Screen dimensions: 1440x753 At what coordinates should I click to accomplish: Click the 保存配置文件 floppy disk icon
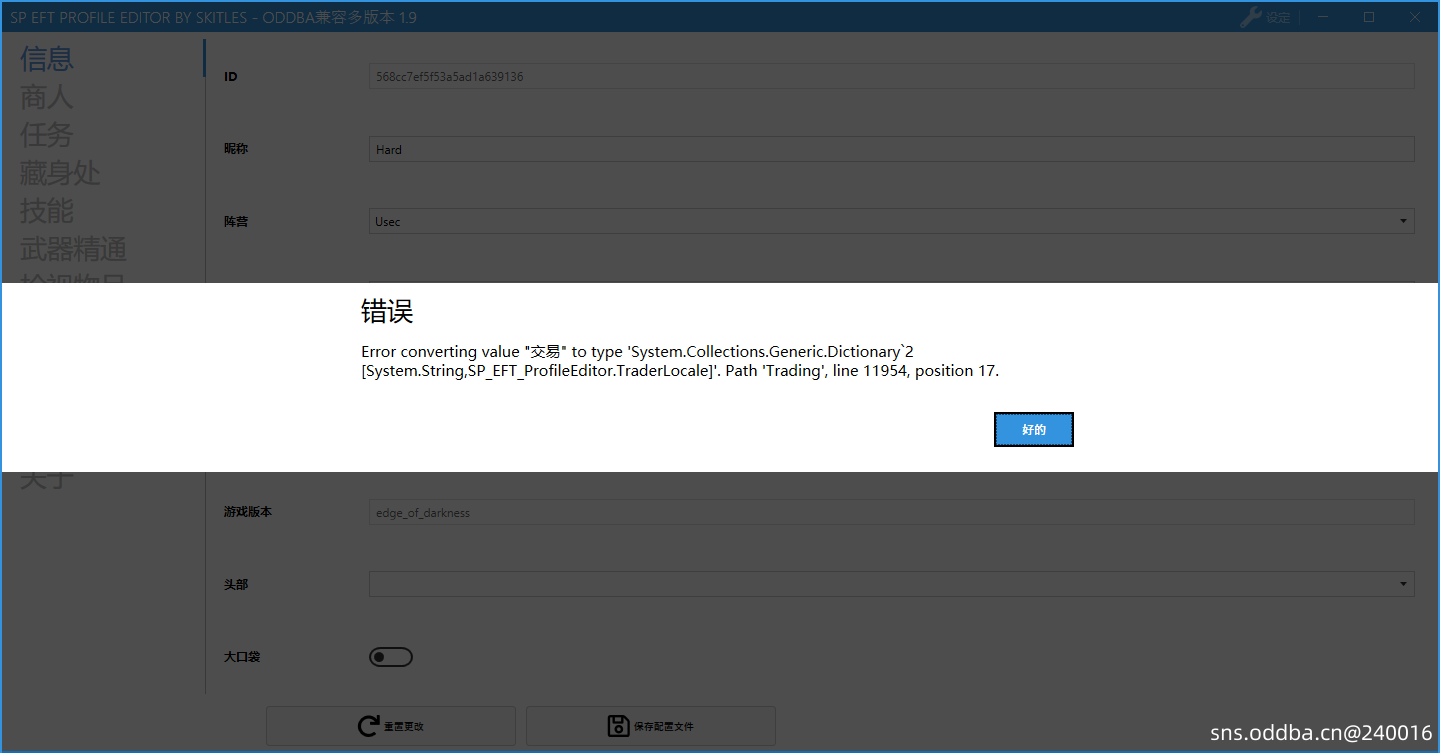pos(619,726)
